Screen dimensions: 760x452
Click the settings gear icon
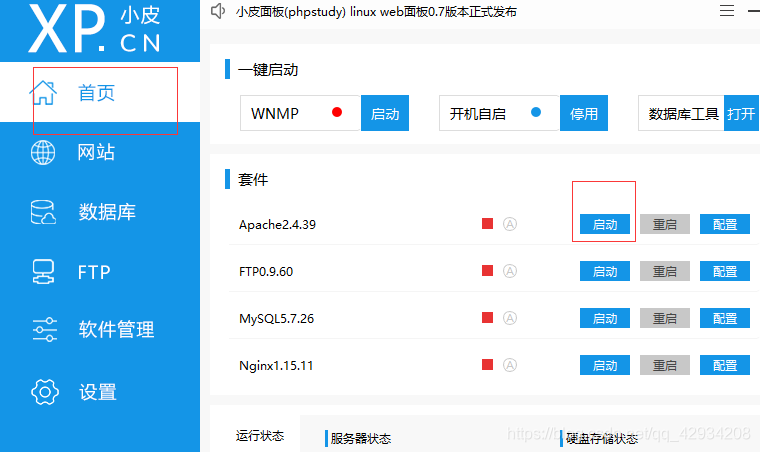[45, 391]
